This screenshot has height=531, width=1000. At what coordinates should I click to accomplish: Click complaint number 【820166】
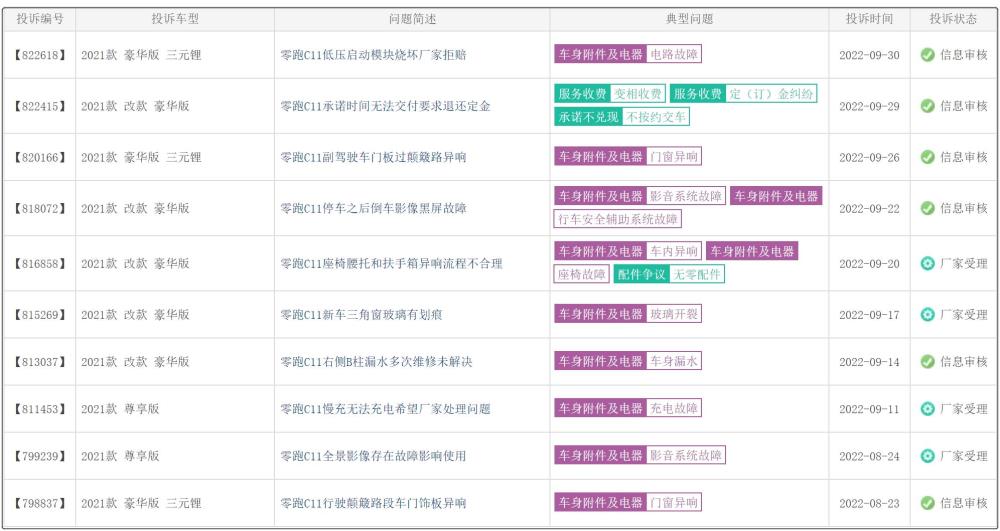pyautogui.click(x=40, y=157)
